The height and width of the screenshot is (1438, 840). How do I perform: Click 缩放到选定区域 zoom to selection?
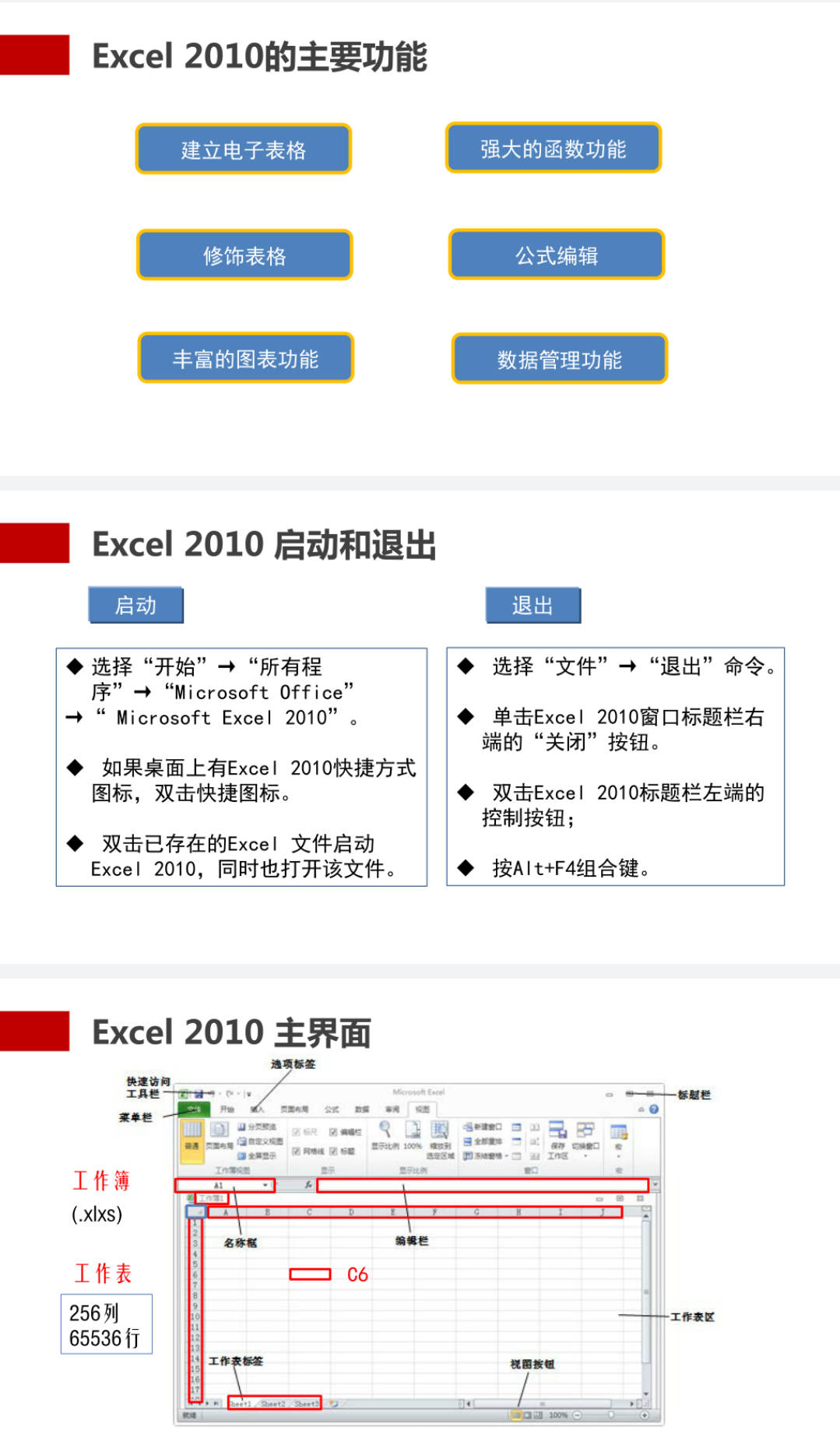click(x=440, y=1140)
